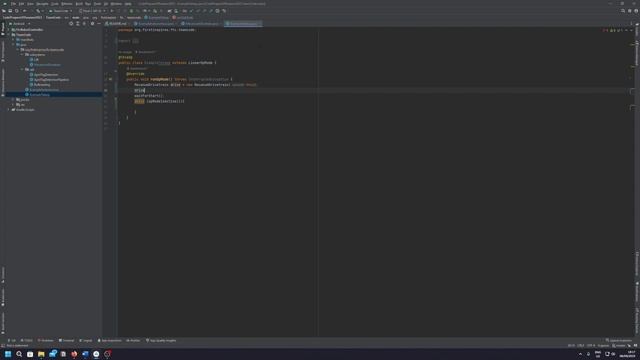Viewport: 640px width, 360px height.
Task: Toggle the Problems tool window
Action: 46,340
